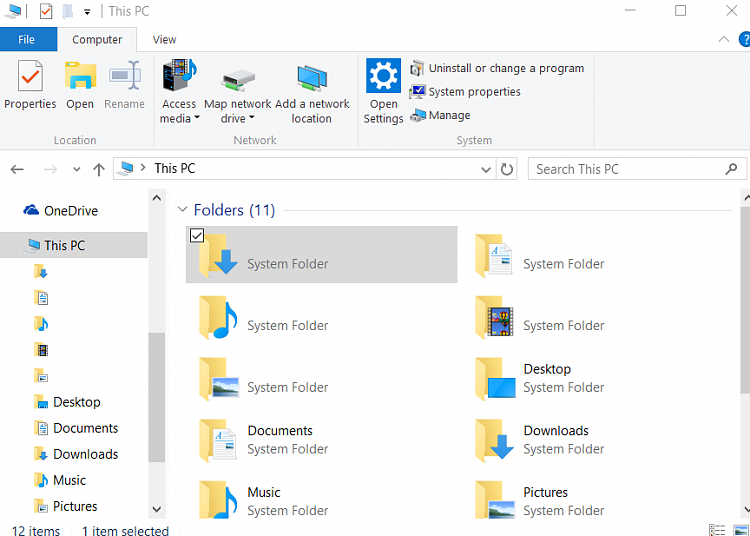Click the Forward navigation arrow

click(50, 169)
